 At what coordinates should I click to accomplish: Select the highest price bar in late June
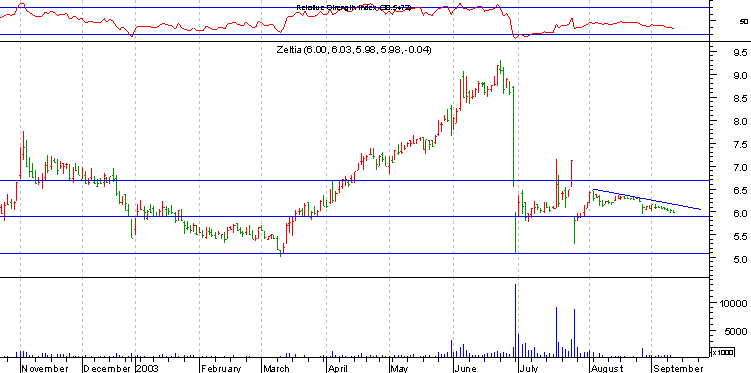(x=500, y=67)
